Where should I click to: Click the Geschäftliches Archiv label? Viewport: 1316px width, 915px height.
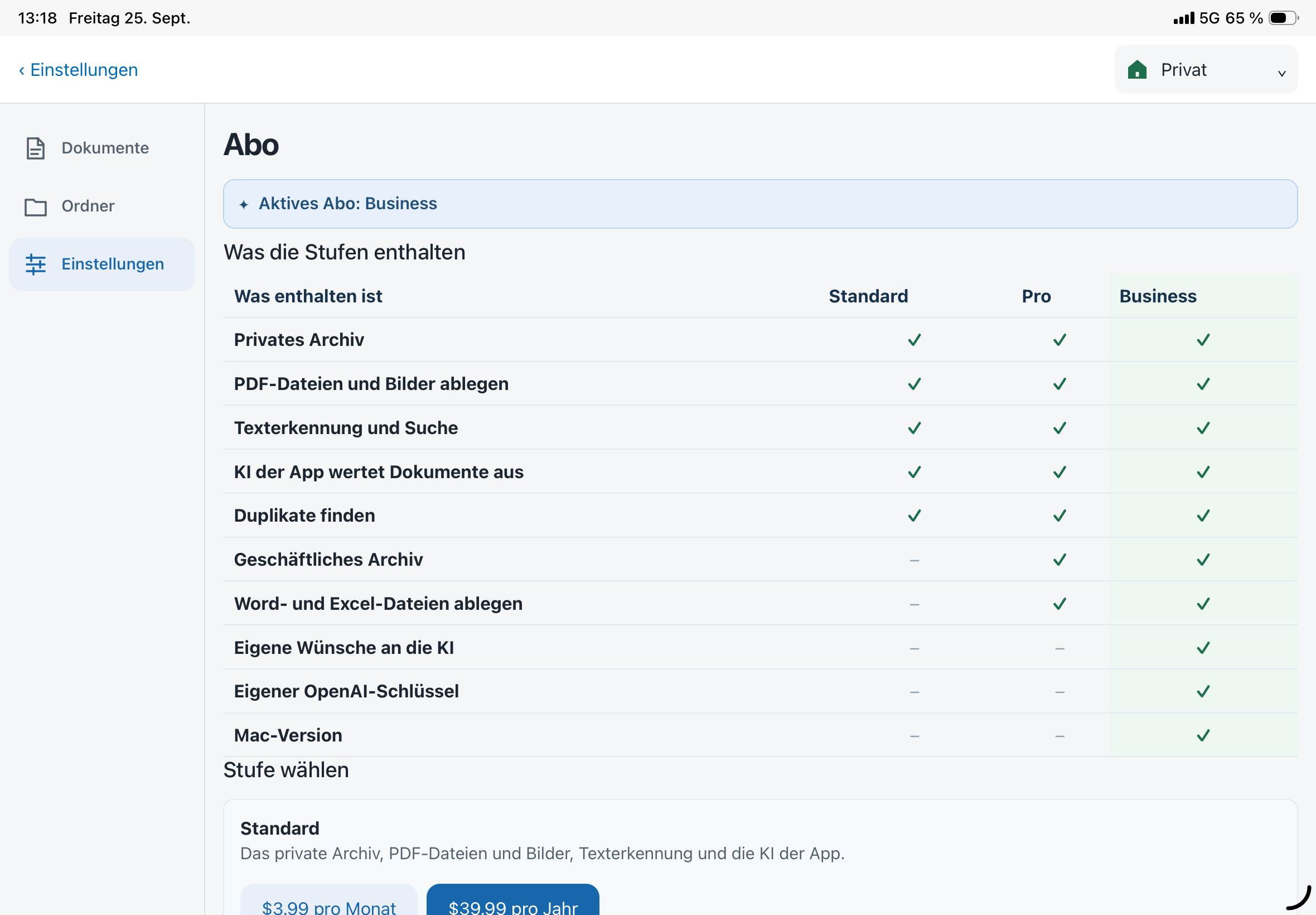click(328, 560)
